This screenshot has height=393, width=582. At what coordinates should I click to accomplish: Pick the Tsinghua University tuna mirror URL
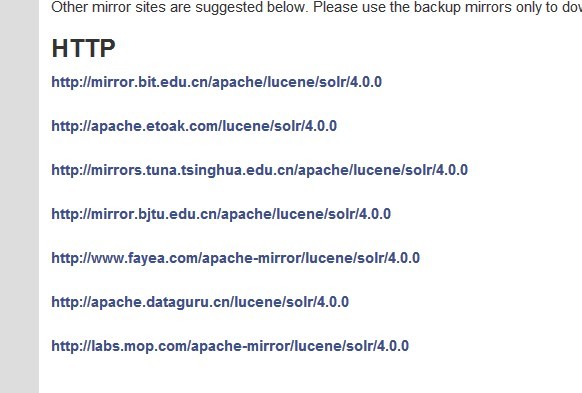coord(259,170)
